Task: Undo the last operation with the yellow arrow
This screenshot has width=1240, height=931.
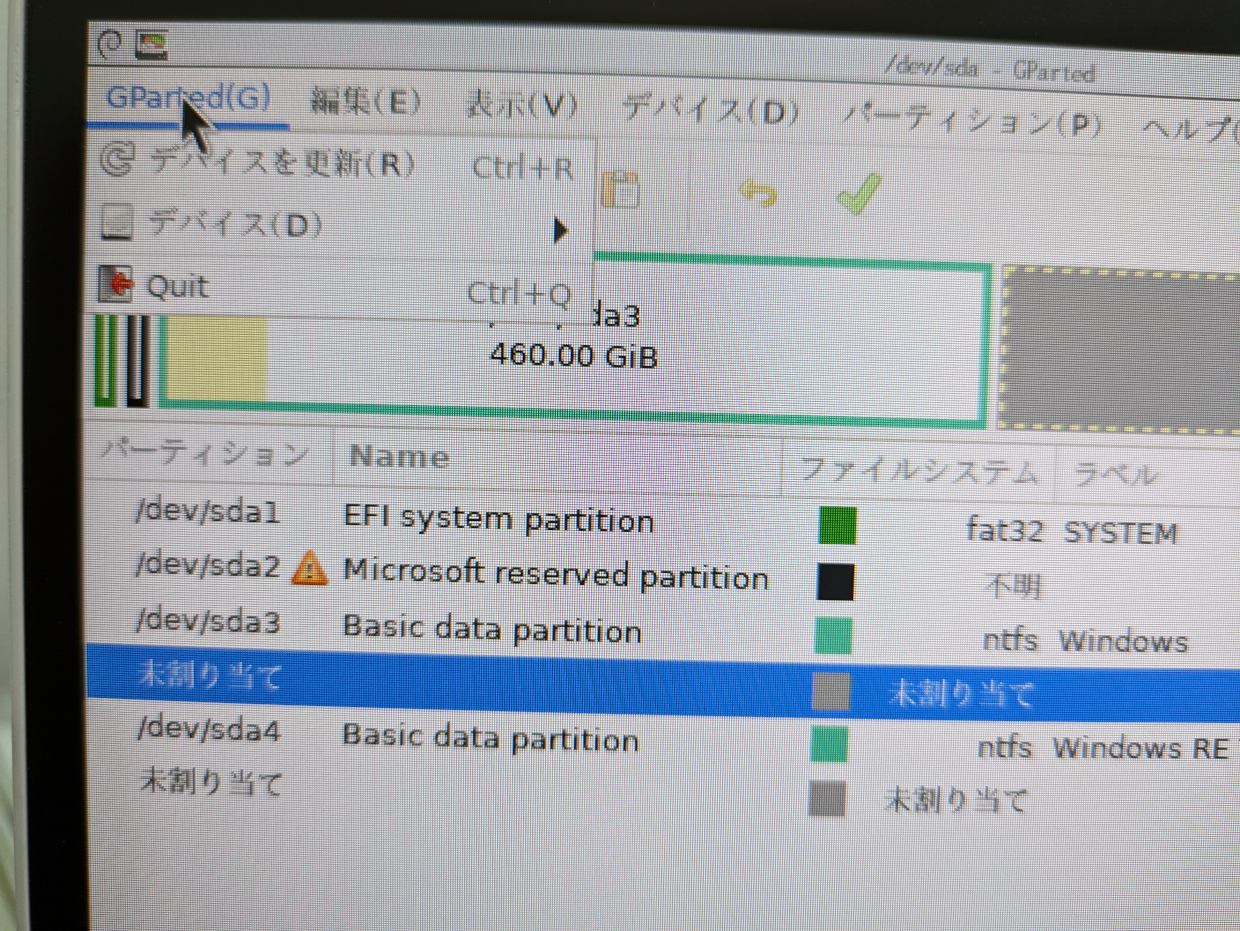Action: pos(757,193)
